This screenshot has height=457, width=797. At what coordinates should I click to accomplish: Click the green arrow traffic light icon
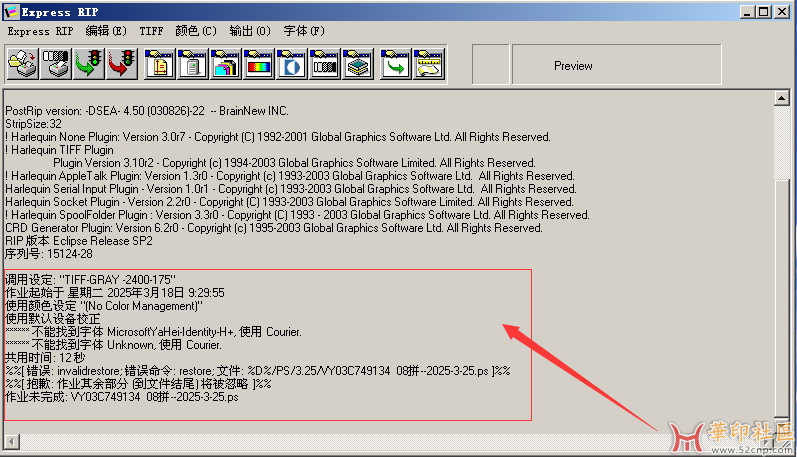pyautogui.click(x=89, y=64)
